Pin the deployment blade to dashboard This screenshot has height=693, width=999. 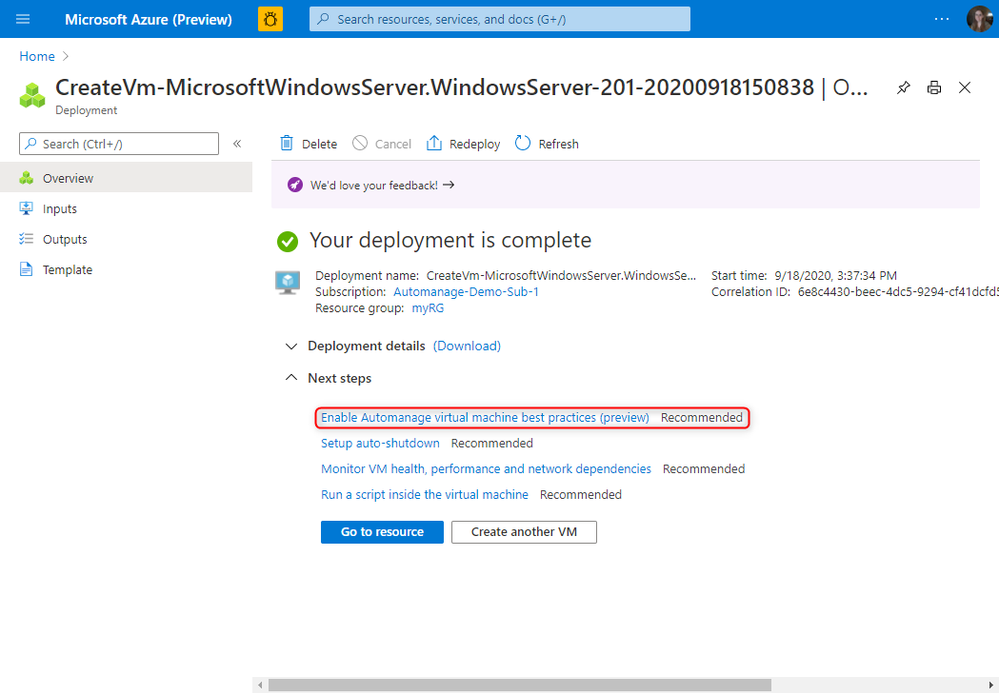(x=903, y=88)
